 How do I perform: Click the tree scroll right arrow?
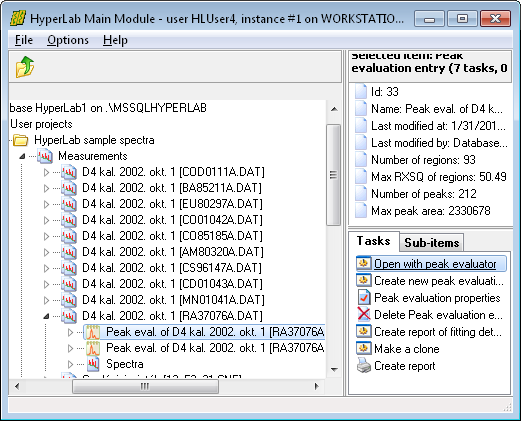(x=317, y=386)
